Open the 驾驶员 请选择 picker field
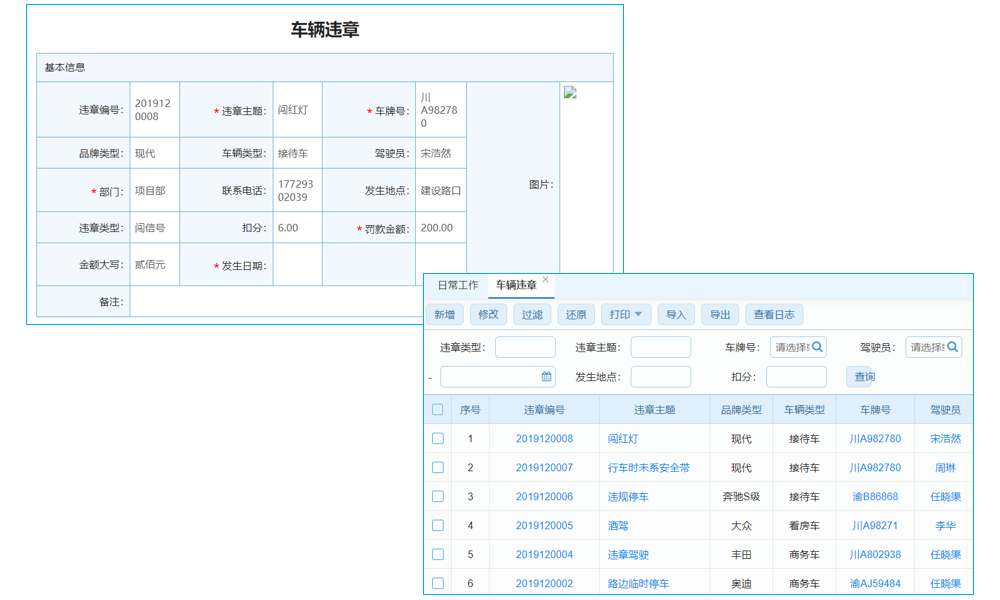1000x600 pixels. click(925, 347)
